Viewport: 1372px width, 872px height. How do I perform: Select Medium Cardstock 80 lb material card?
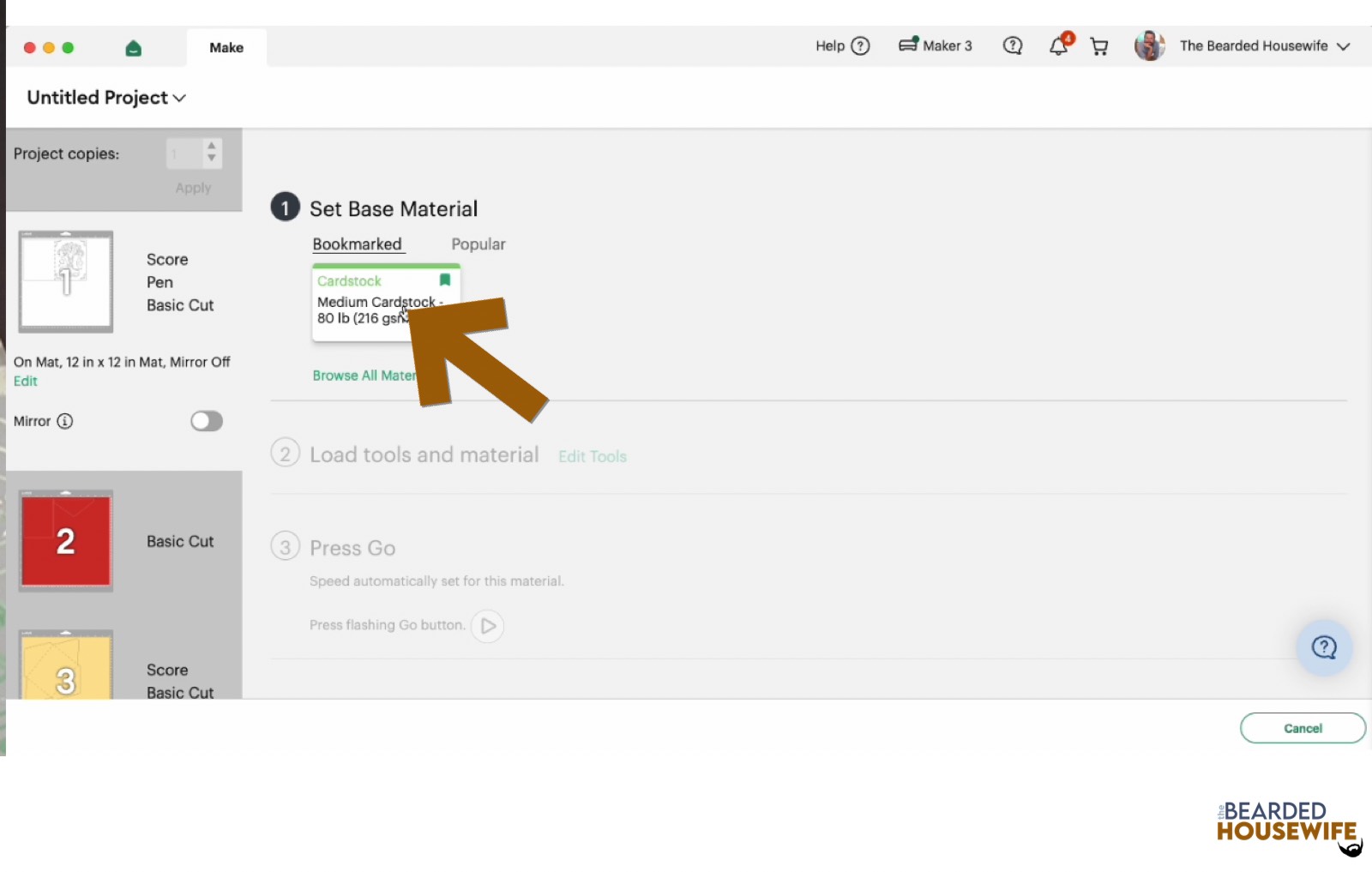click(x=386, y=303)
